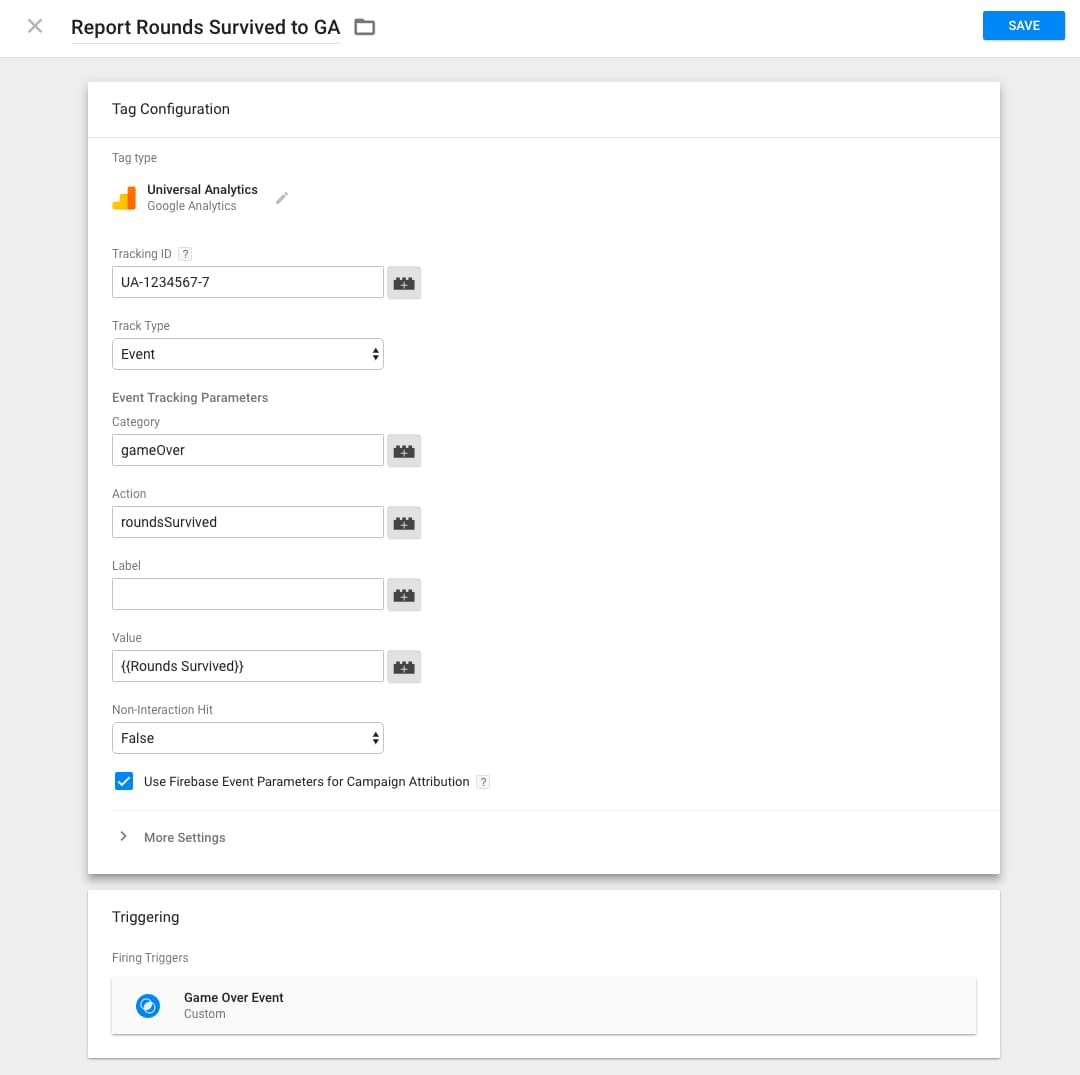The width and height of the screenshot is (1080, 1075).
Task: Click the empty Label input field
Action: 248,594
